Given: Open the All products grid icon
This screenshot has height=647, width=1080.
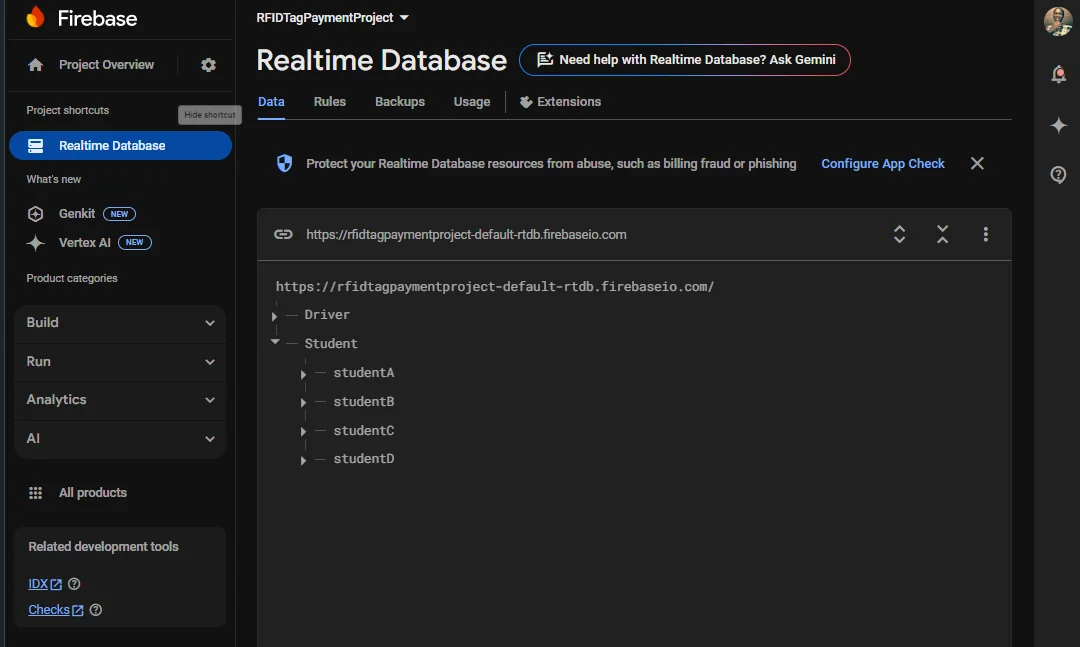Looking at the screenshot, I should tap(35, 493).
